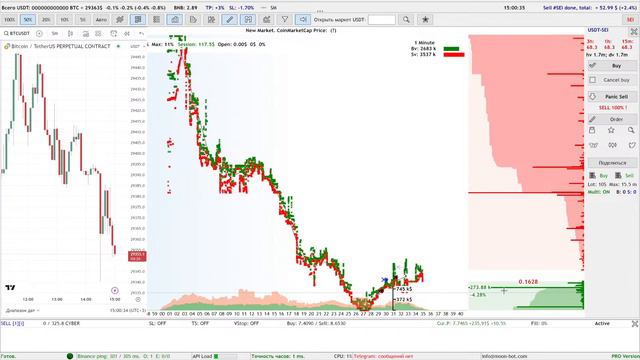Open the date range selector at chart bottom

pyautogui.click(x=22, y=311)
